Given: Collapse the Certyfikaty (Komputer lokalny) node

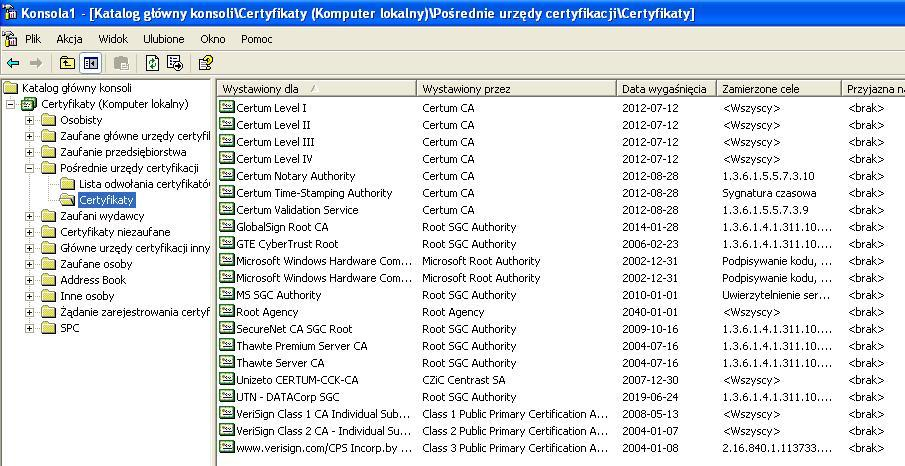Looking at the screenshot, I should pyautogui.click(x=10, y=104).
